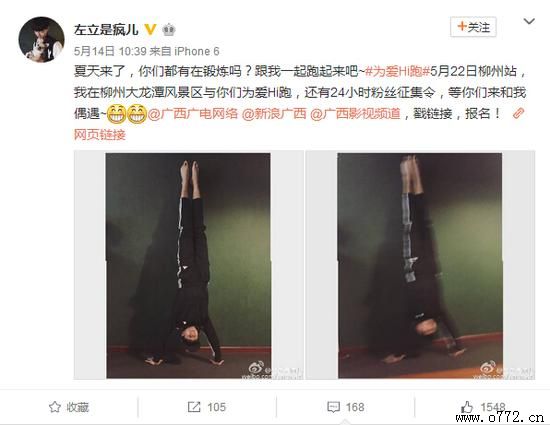Image resolution: width=550 pixels, height=425 pixels.
Task: Open the @广西影视频道 mention
Action: point(355,114)
